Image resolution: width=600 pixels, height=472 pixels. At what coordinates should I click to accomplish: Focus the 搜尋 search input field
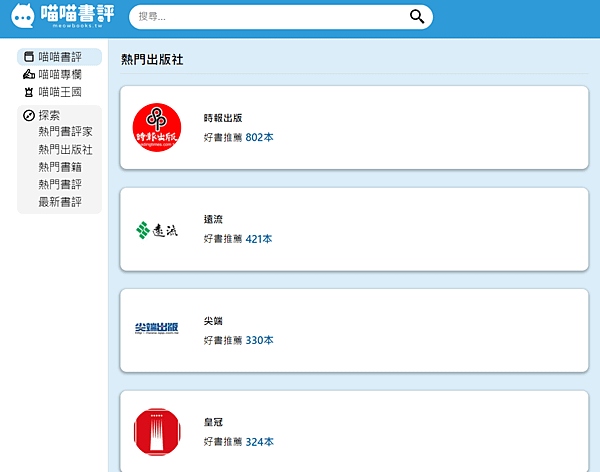pos(281,17)
